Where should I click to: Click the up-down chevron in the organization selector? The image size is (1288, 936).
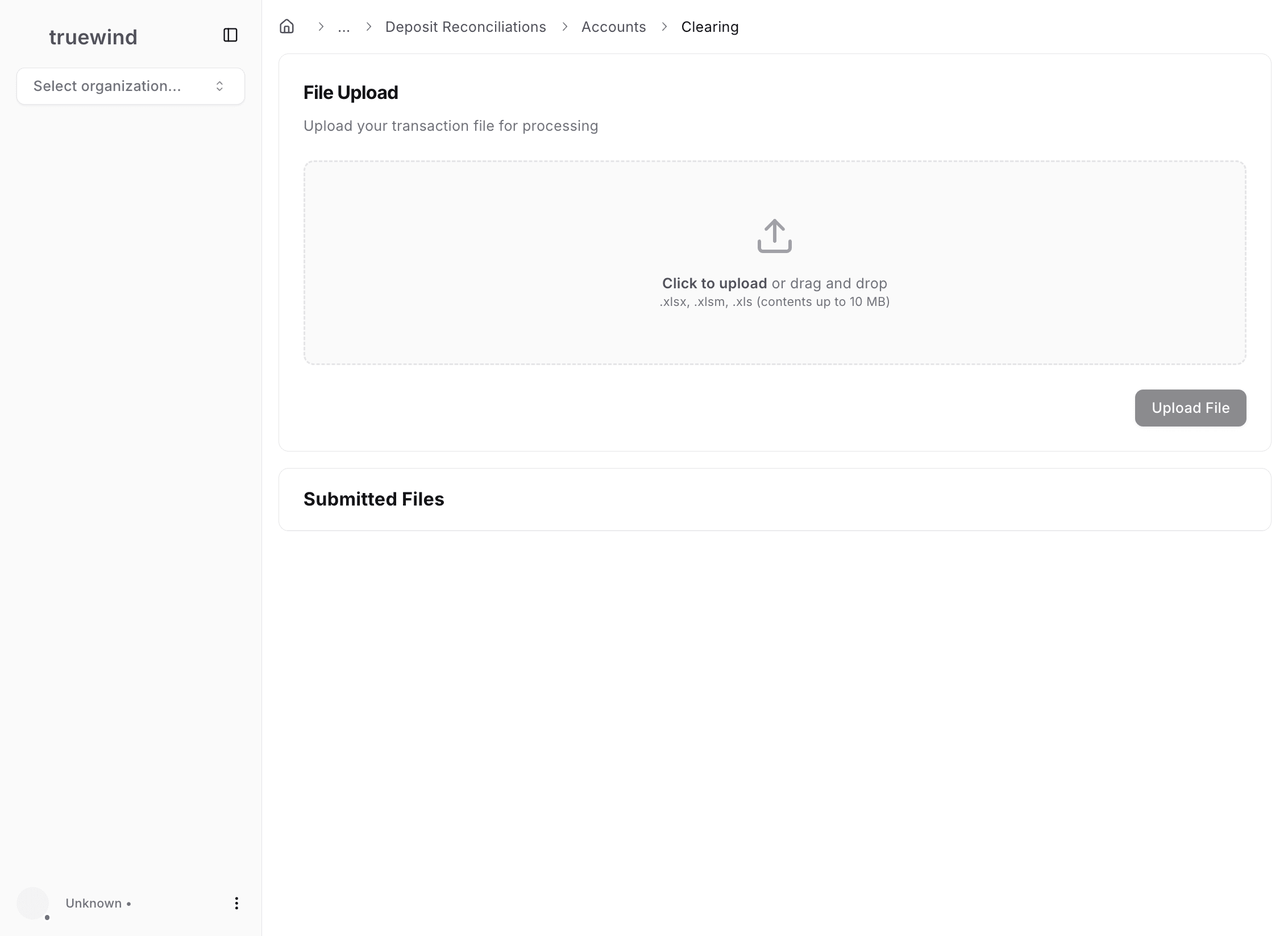point(219,86)
